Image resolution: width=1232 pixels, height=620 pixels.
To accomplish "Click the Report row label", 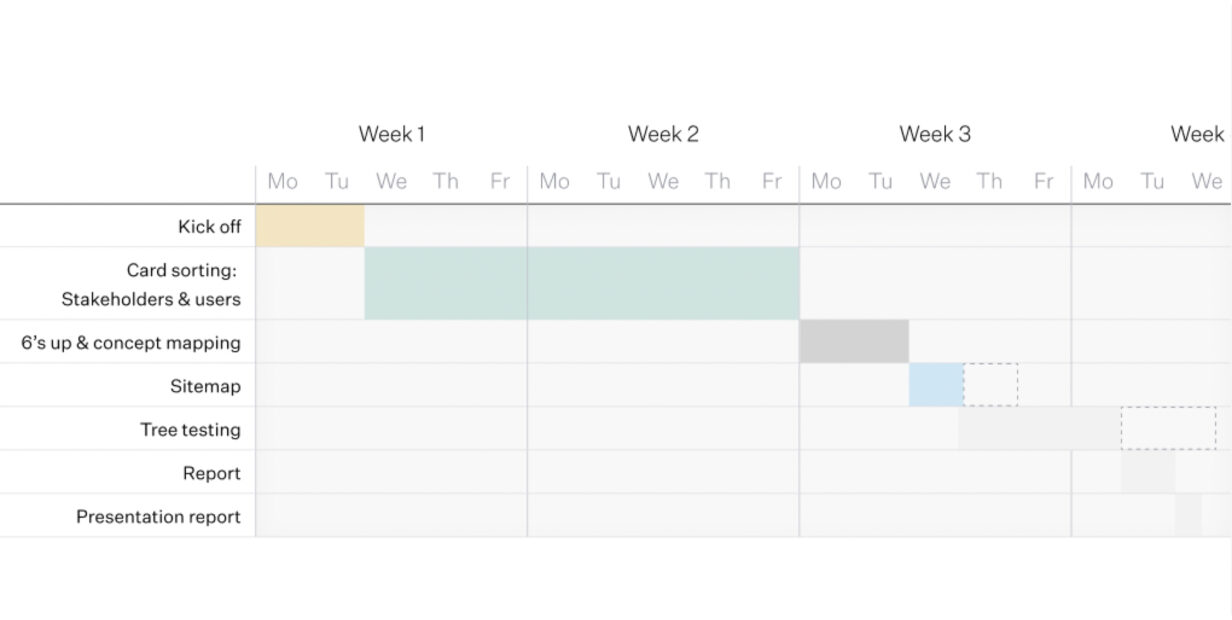I will 211,474.
